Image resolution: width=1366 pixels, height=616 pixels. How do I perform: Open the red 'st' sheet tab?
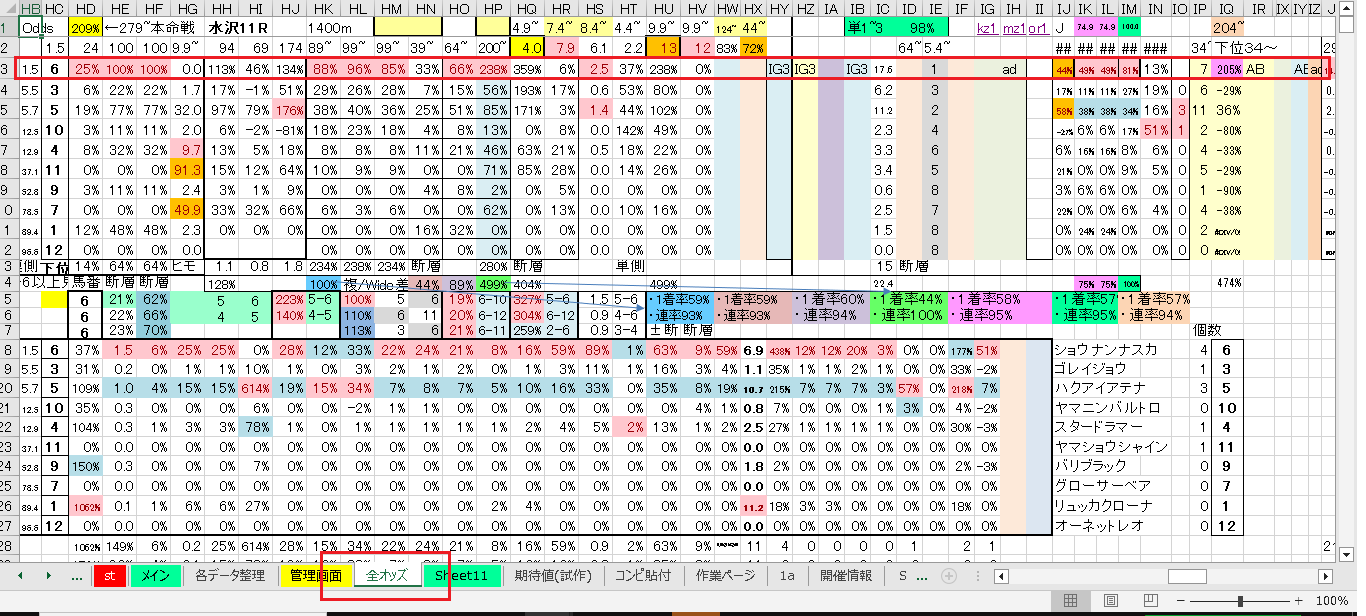109,576
